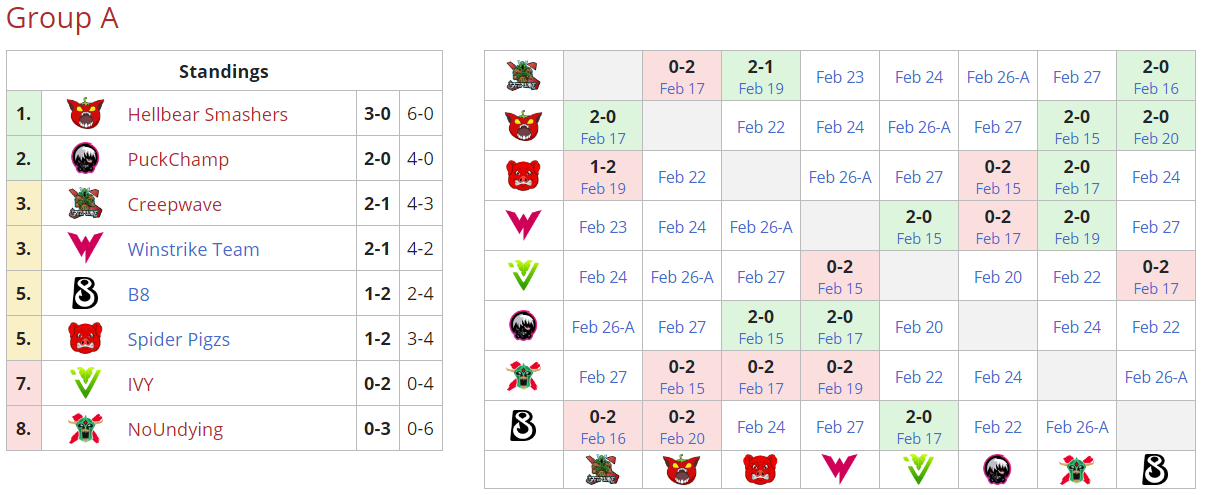Click the Creepwave logo in the standings table
The height and width of the screenshot is (495, 1205).
pyautogui.click(x=85, y=204)
